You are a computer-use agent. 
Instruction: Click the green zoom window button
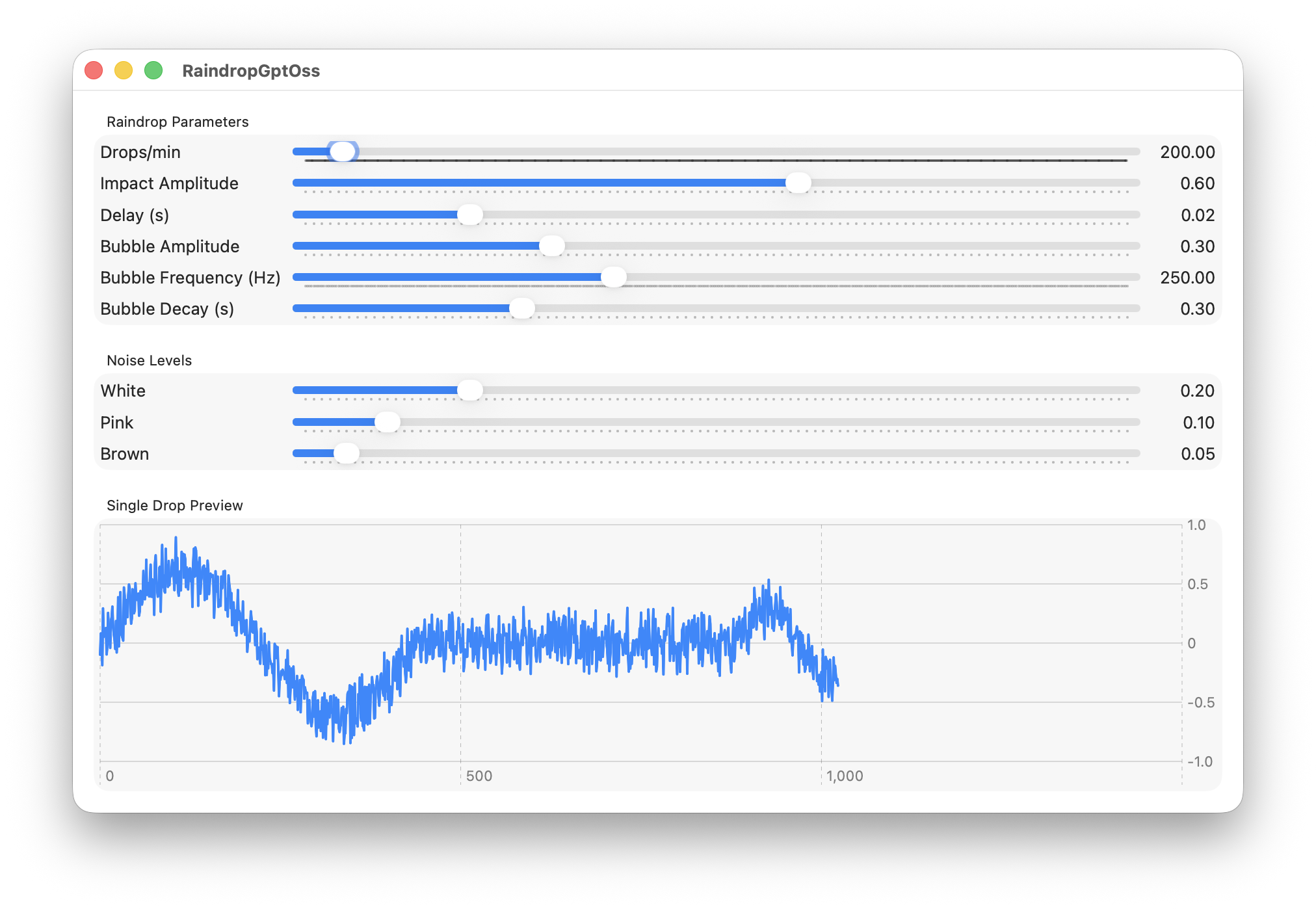(153, 70)
